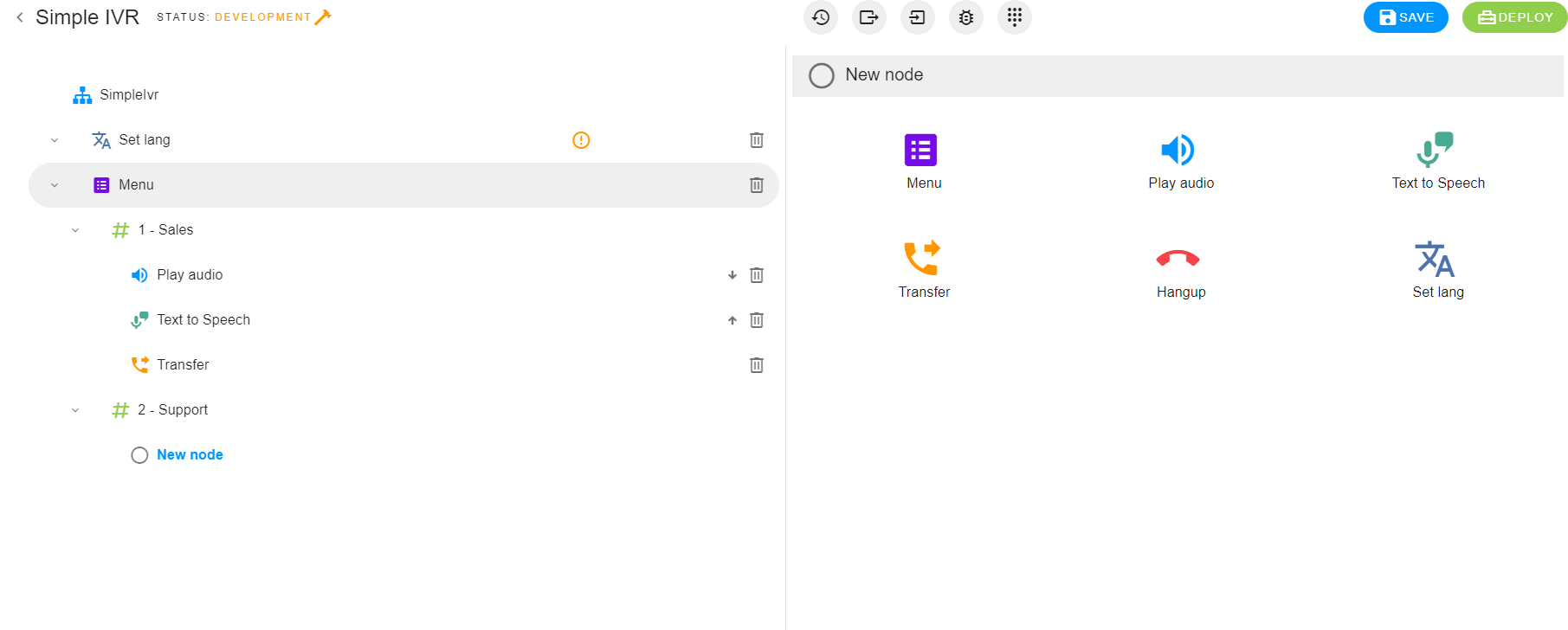1568x630 pixels.
Task: Add a Hangup node
Action: point(1180,270)
